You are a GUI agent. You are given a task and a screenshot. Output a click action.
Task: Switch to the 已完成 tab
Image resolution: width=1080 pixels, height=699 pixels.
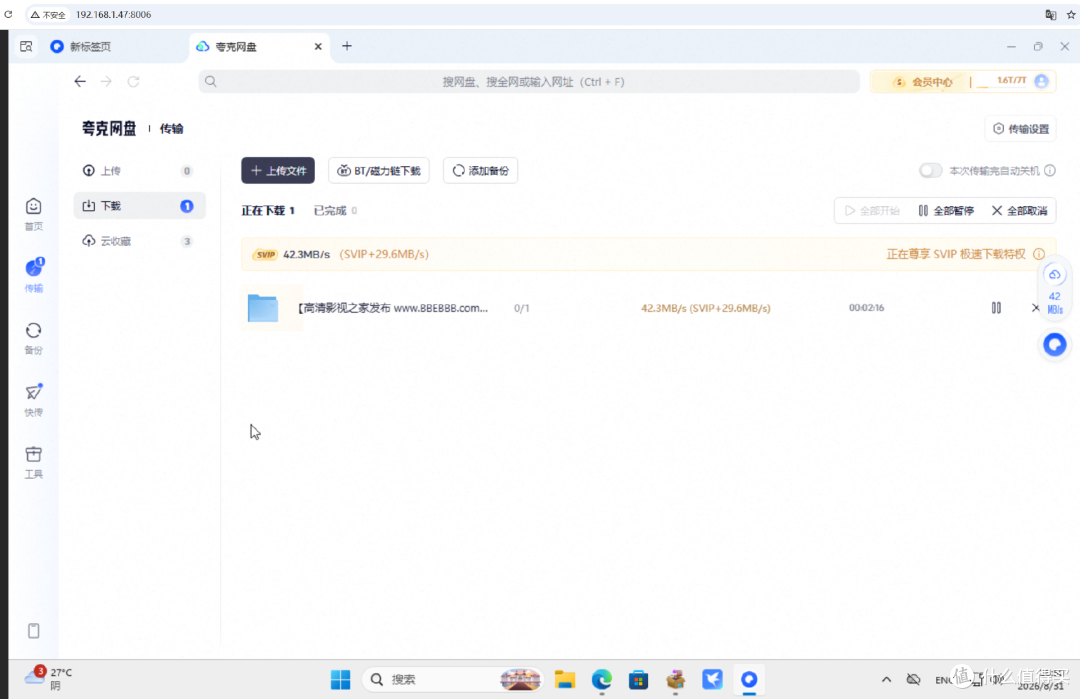[x=335, y=211]
